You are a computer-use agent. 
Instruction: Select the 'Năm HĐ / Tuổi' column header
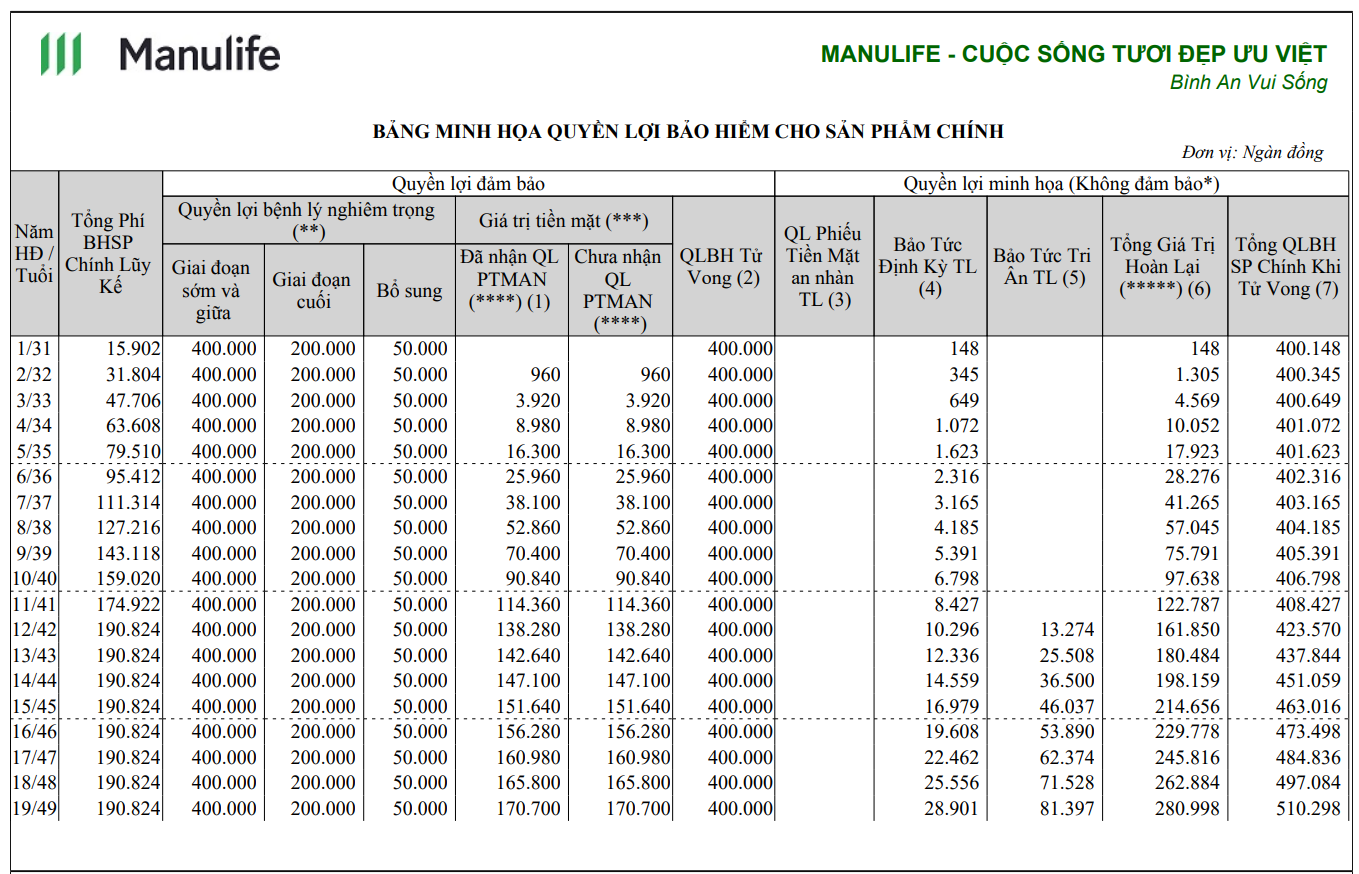click(35, 254)
